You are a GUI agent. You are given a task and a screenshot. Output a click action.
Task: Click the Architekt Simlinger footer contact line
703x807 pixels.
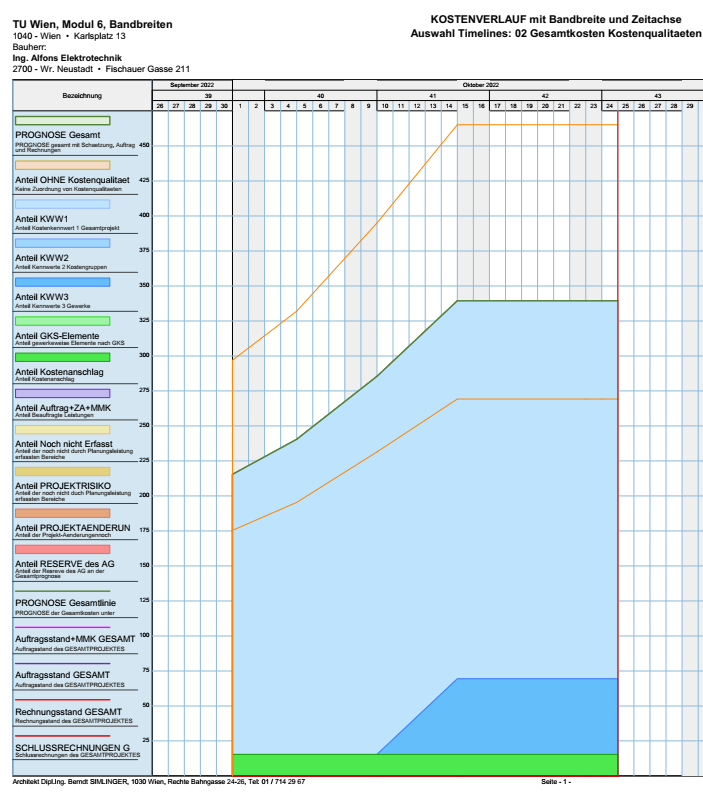158,781
